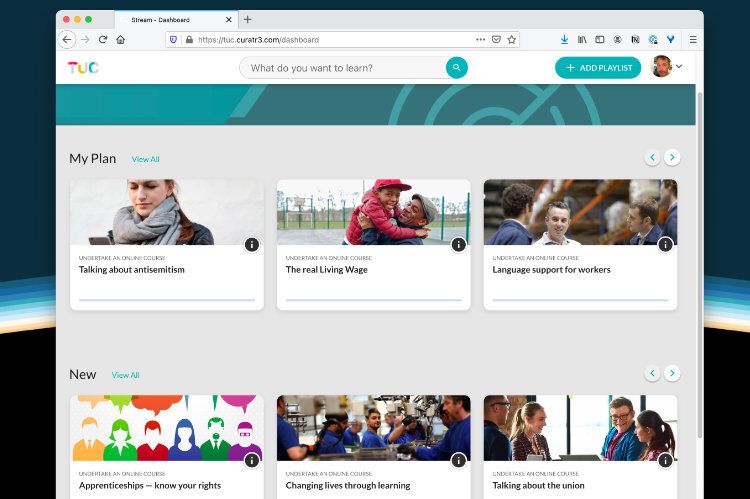750x499 pixels.
Task: Bookmark this page with star icon
Action: (512, 40)
